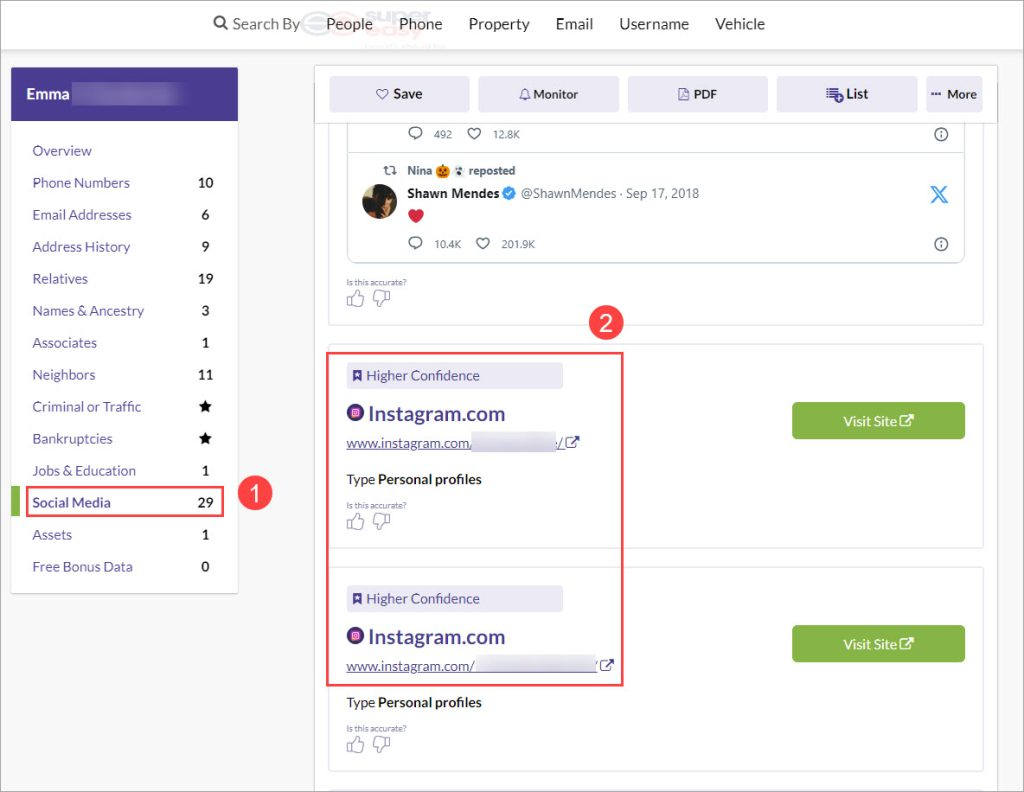Click the @ShawnMendes handle
The width and height of the screenshot is (1024, 792).
click(568, 193)
